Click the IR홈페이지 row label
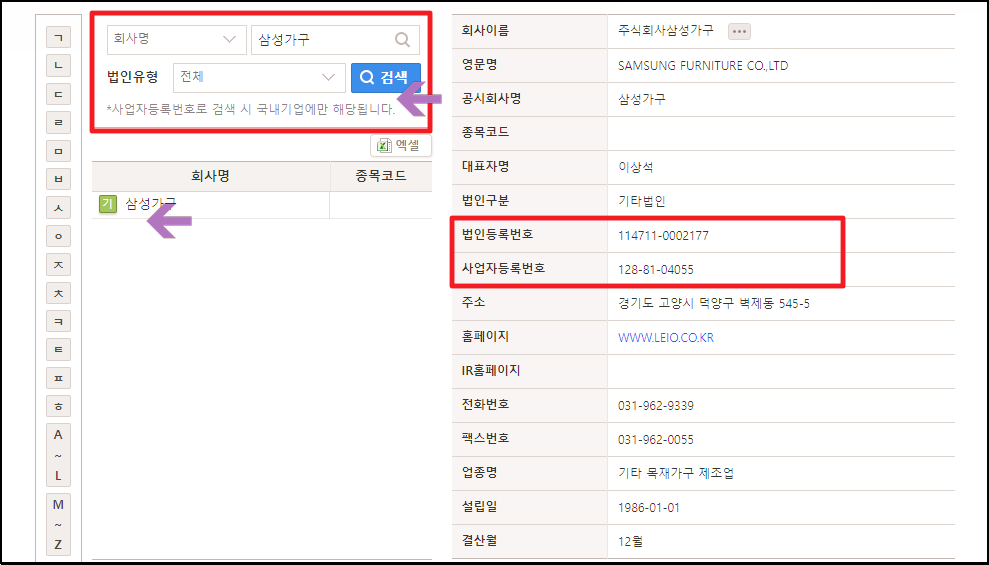989x565 pixels. coord(491,371)
